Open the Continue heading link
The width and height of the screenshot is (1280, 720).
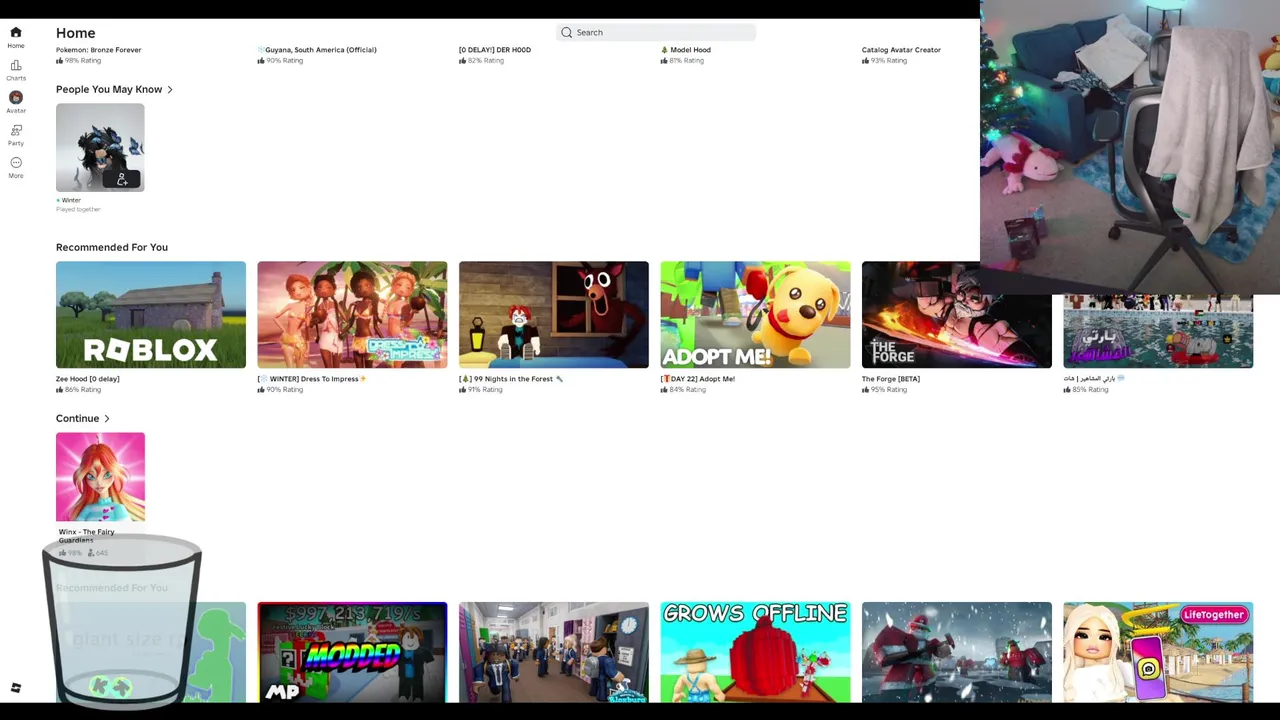point(77,418)
